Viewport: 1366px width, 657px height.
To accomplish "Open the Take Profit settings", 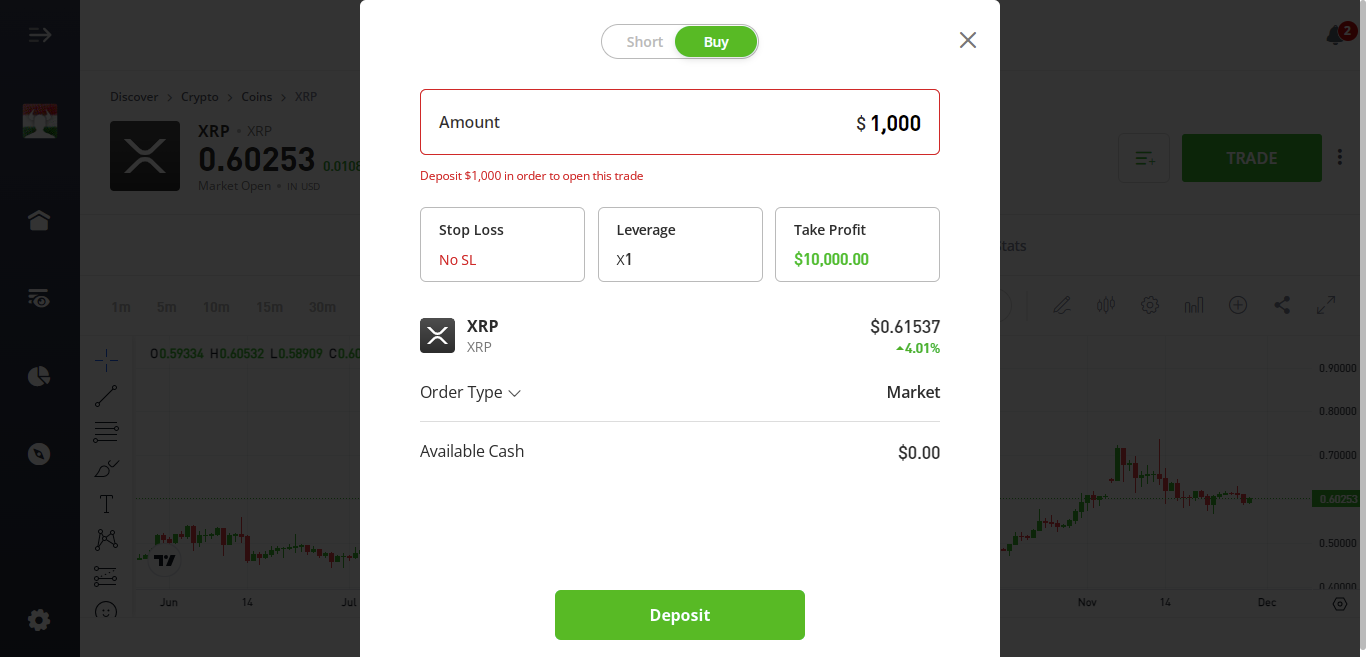I will coord(857,244).
